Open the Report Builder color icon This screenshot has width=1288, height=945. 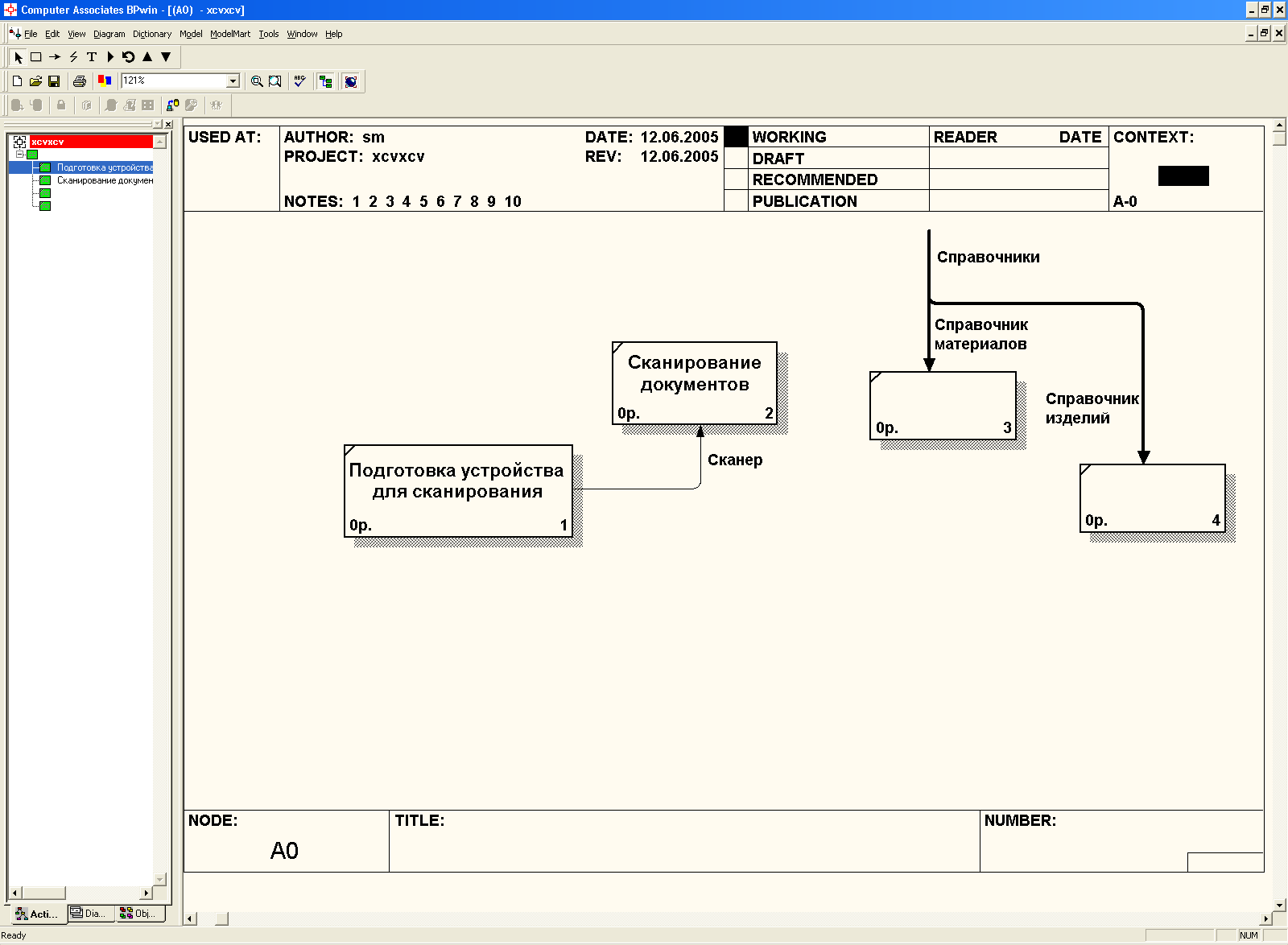(105, 81)
